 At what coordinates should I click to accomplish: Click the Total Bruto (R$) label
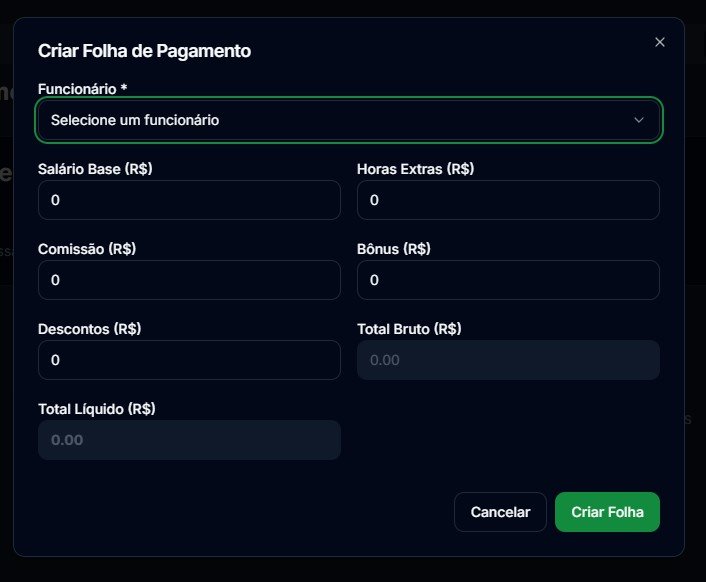coord(409,329)
